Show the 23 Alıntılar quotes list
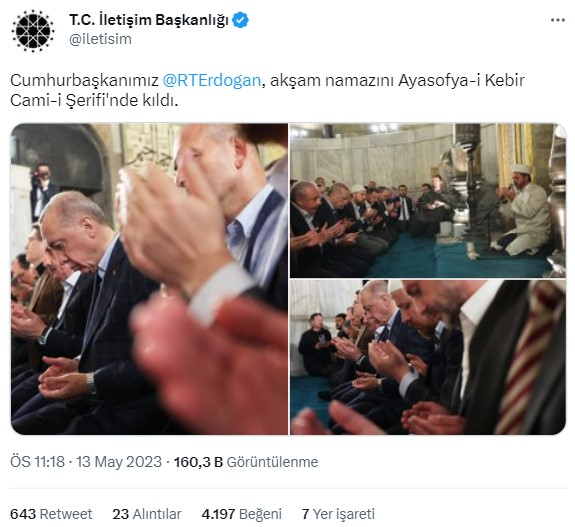Image resolution: width=575 pixels, height=527 pixels. (147, 514)
